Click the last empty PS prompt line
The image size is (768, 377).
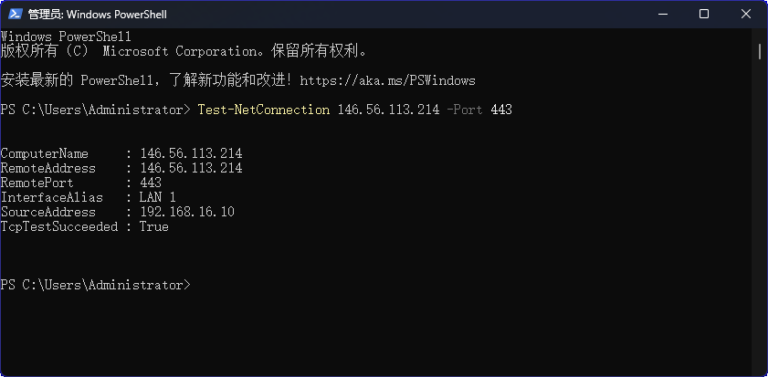pos(96,285)
